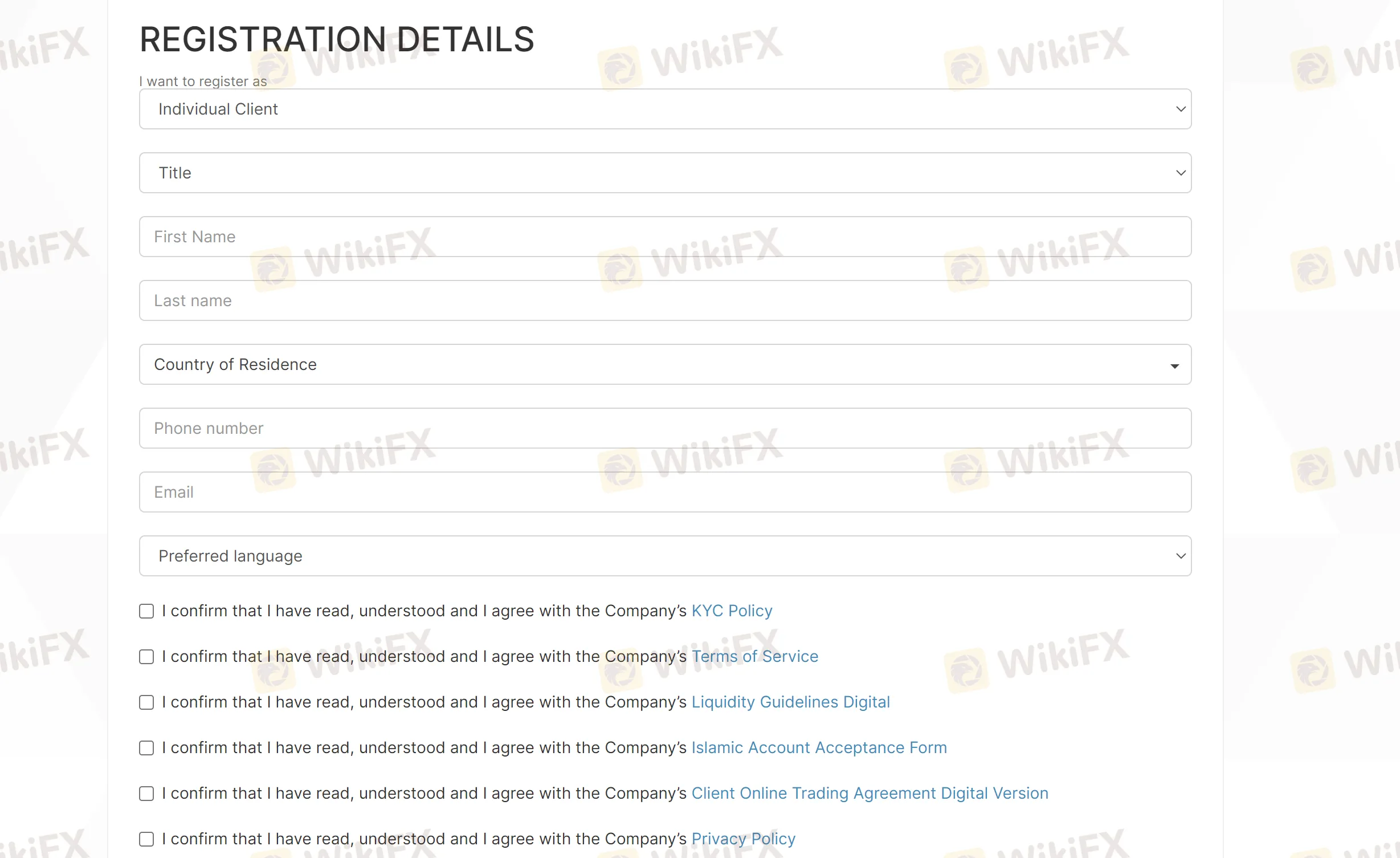Viewport: 1400px width, 858px height.
Task: Open the Terms of Service link
Action: 754,656
